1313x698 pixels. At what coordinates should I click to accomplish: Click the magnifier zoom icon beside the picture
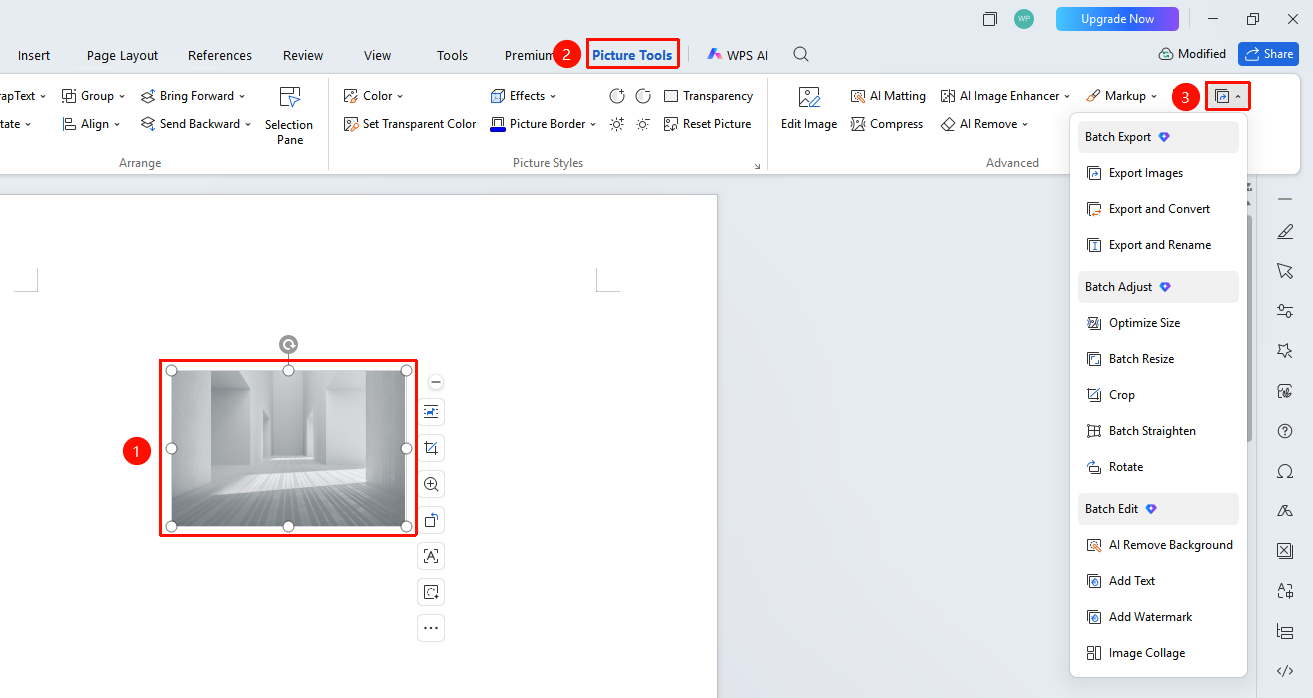click(431, 484)
